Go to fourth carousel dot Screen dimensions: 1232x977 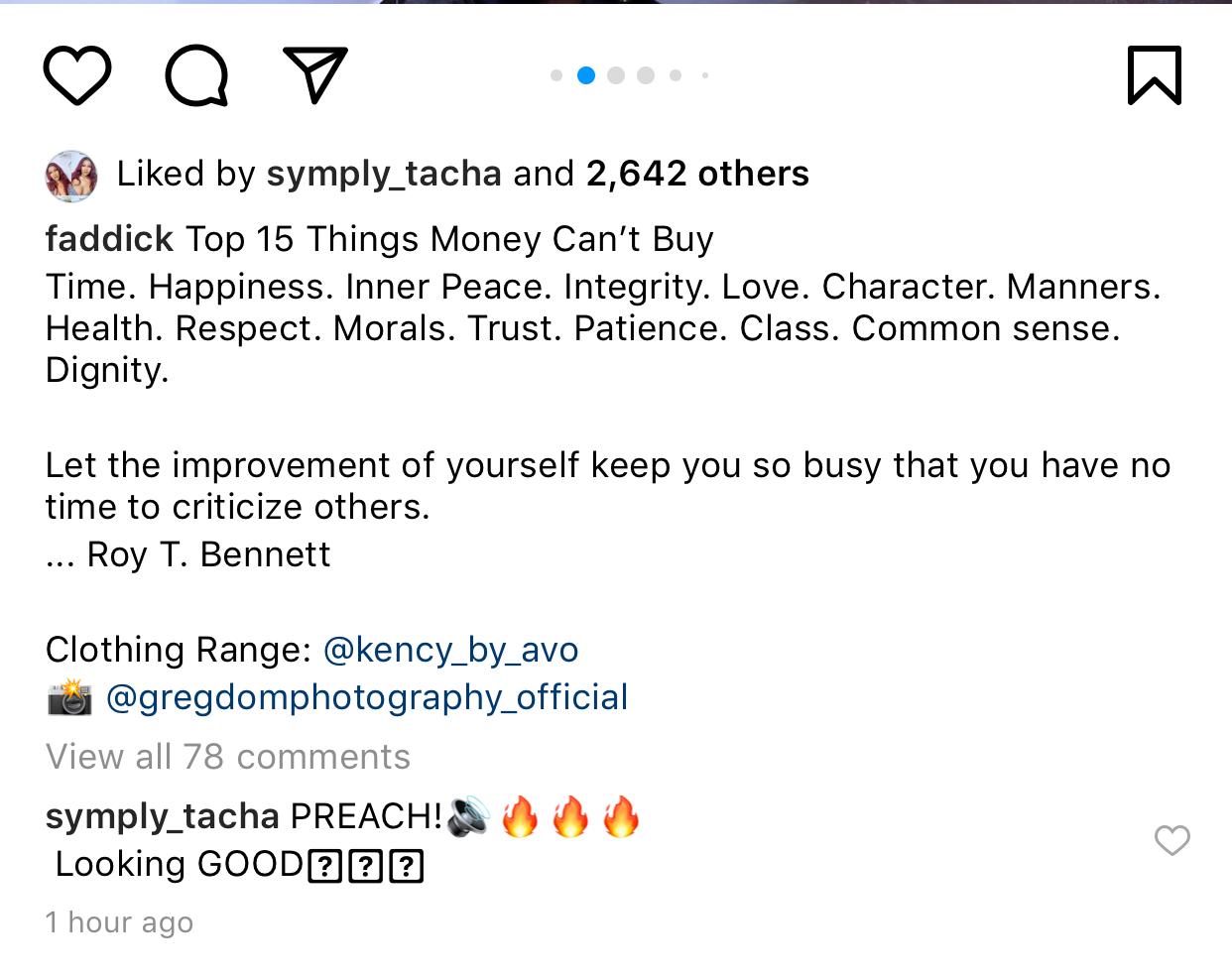646,75
